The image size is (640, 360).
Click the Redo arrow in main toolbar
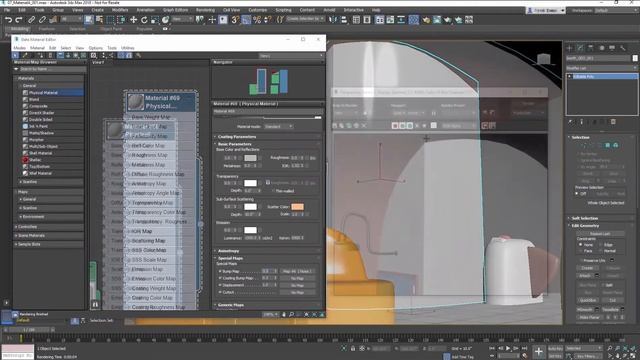(19, 20)
